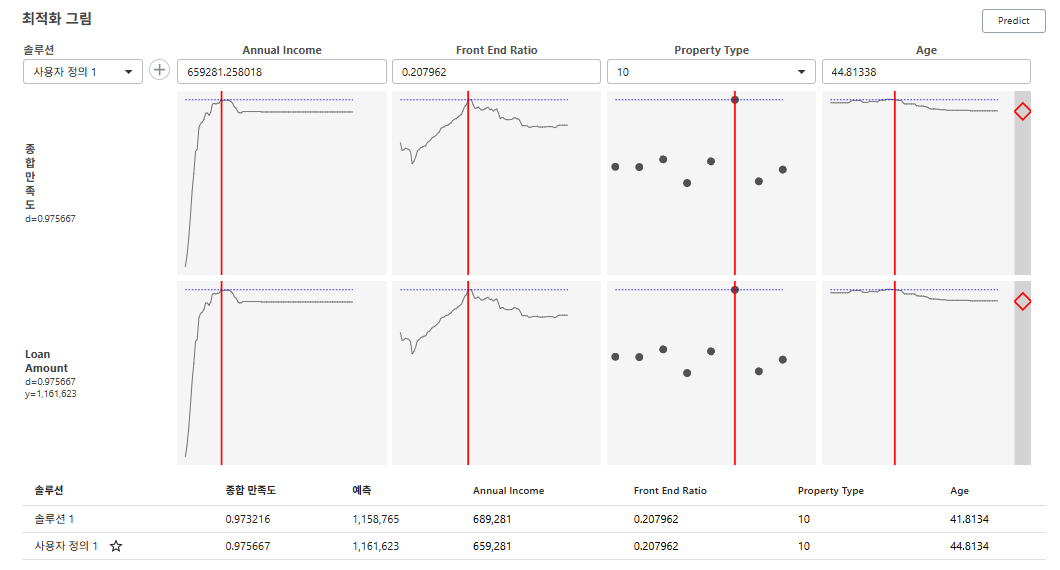Click the 예측 column header
The image size is (1060, 570).
click(362, 491)
